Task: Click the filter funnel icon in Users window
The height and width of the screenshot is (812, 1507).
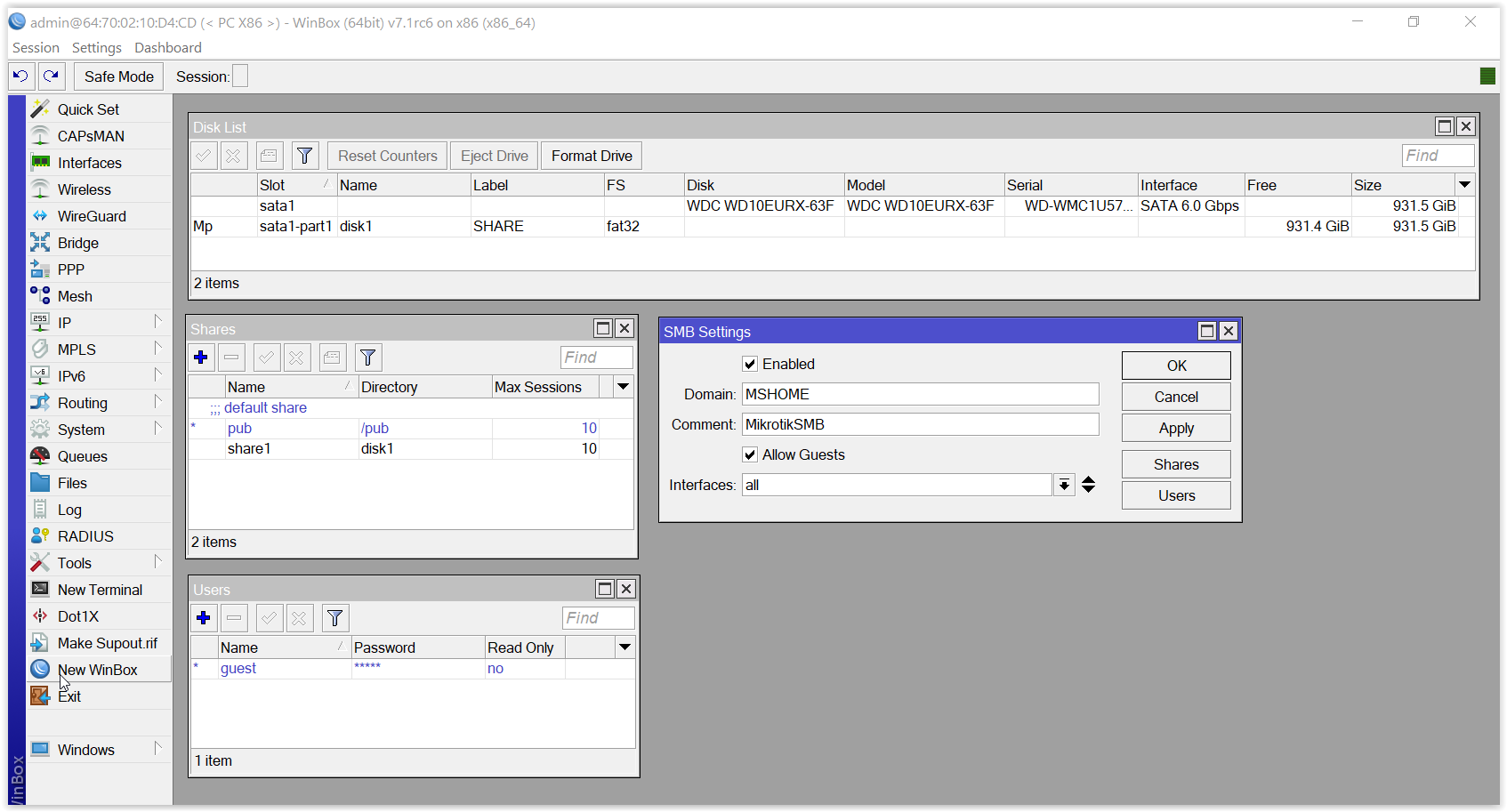Action: [335, 618]
